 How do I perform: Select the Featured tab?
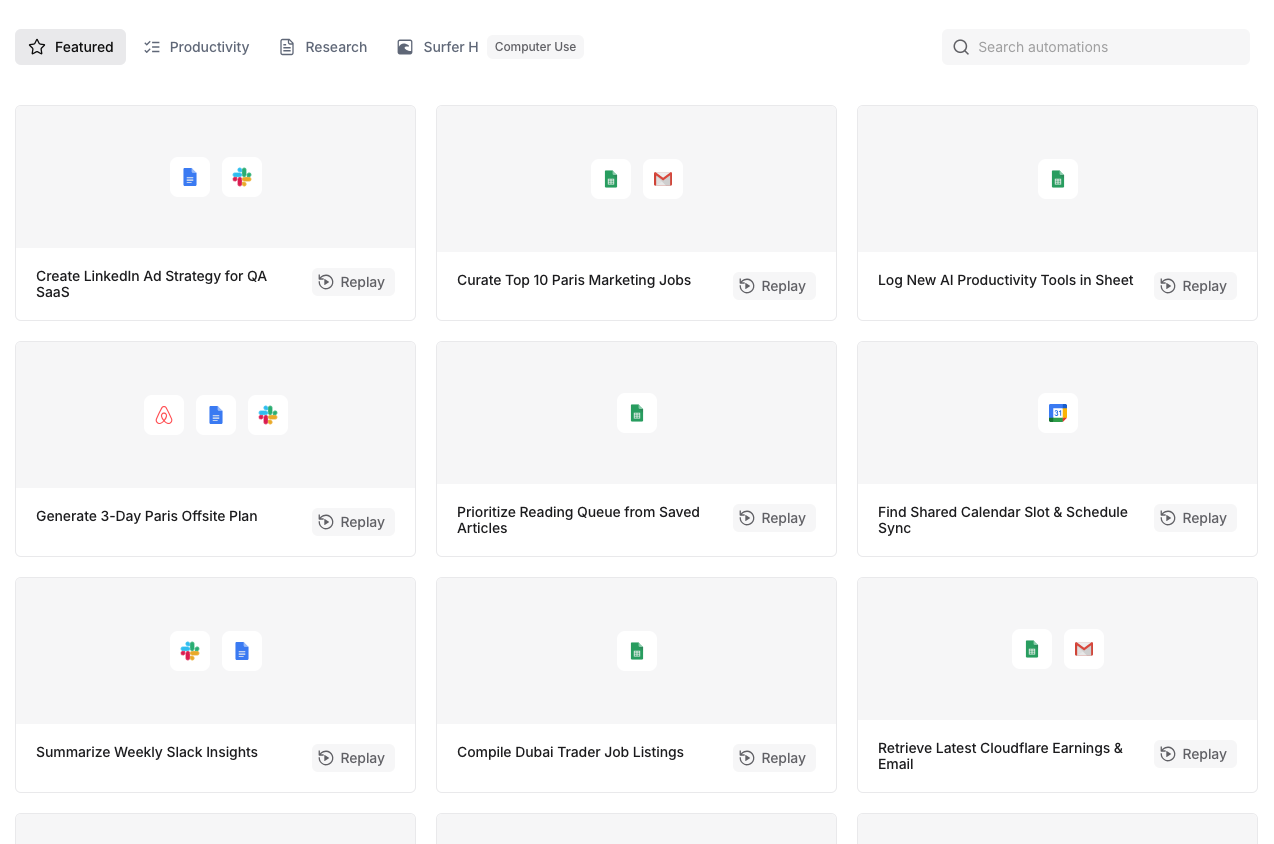pos(71,47)
